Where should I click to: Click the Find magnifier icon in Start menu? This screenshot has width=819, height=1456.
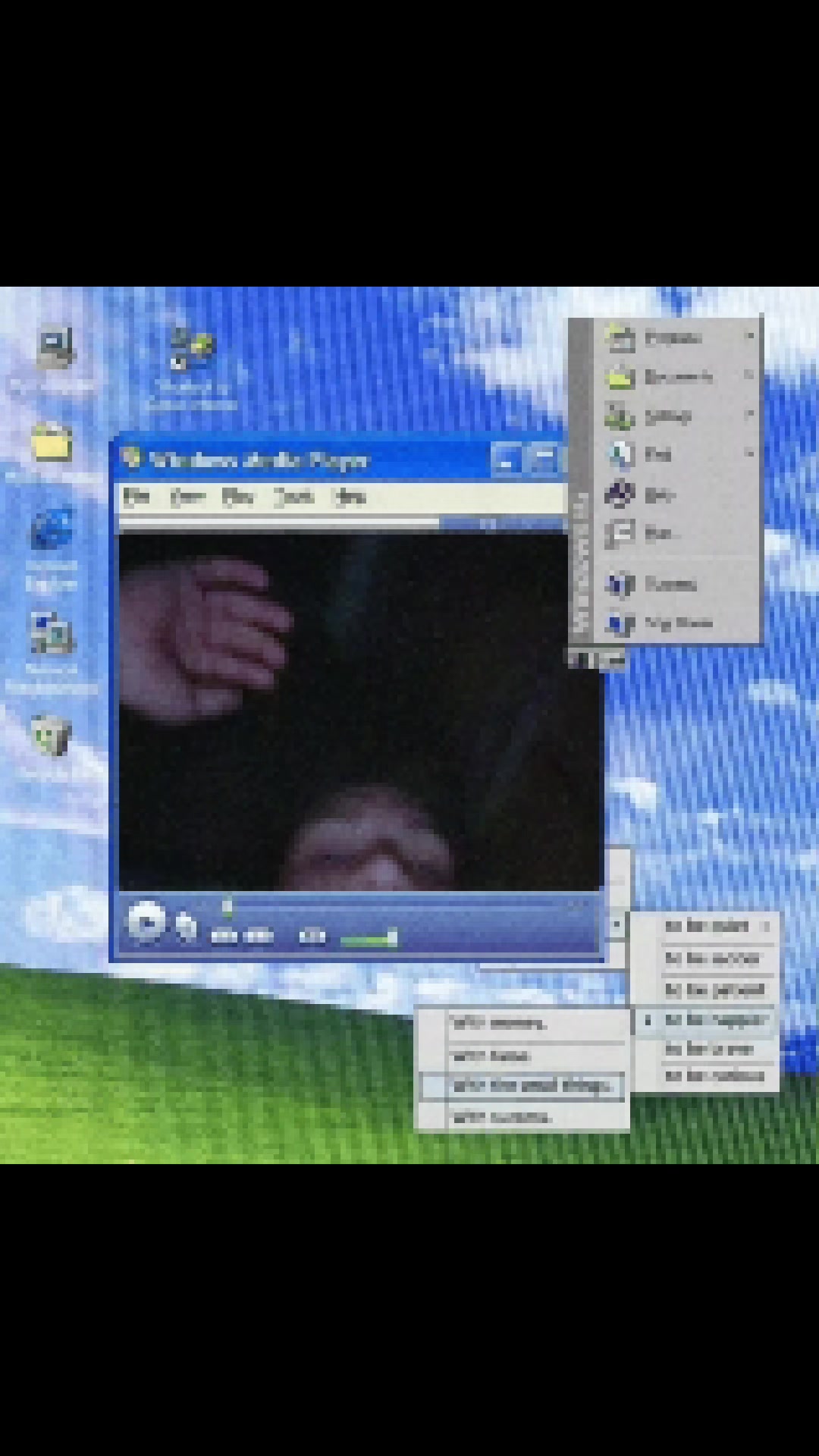point(620,454)
